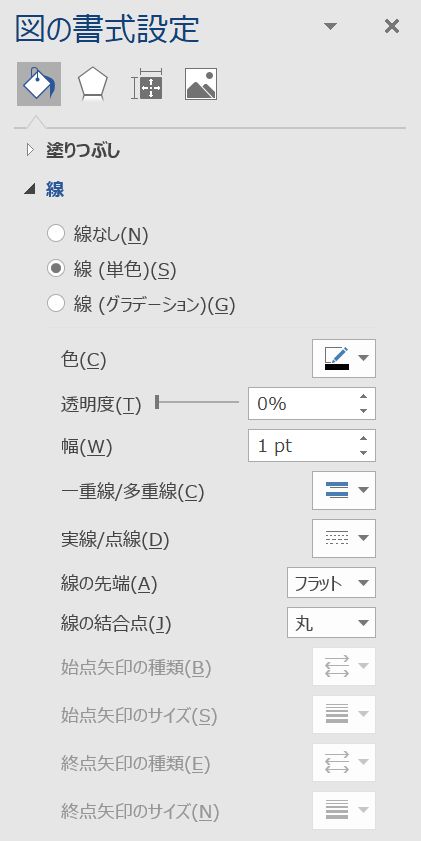Open the line color pen picker
The image size is (421, 841).
pos(344,358)
